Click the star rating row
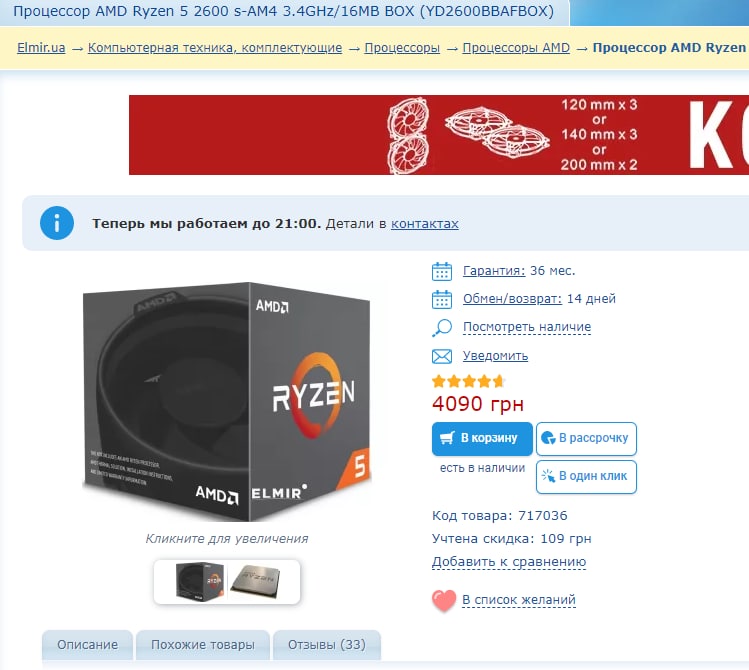749x670 pixels. tap(468, 381)
